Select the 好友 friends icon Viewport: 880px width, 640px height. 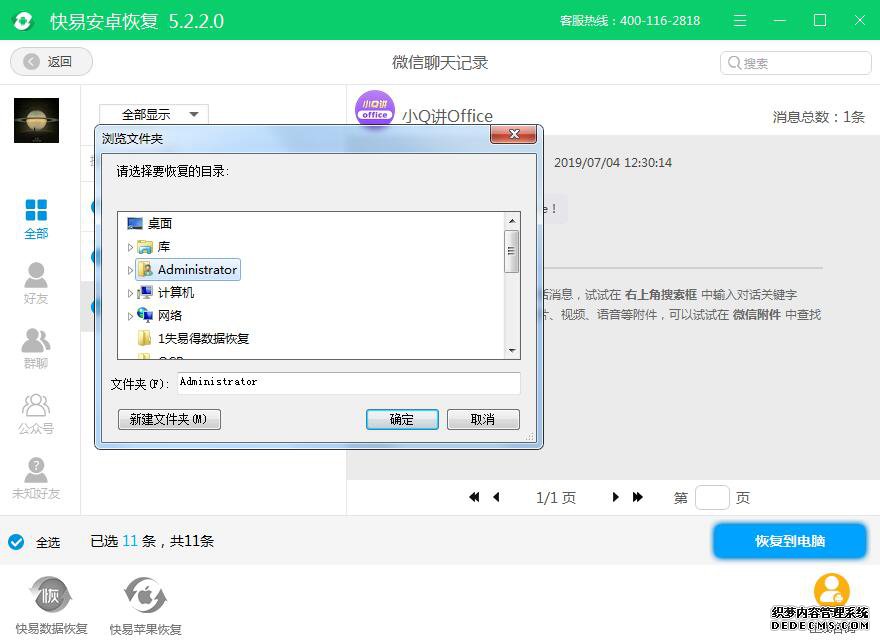[x=36, y=283]
